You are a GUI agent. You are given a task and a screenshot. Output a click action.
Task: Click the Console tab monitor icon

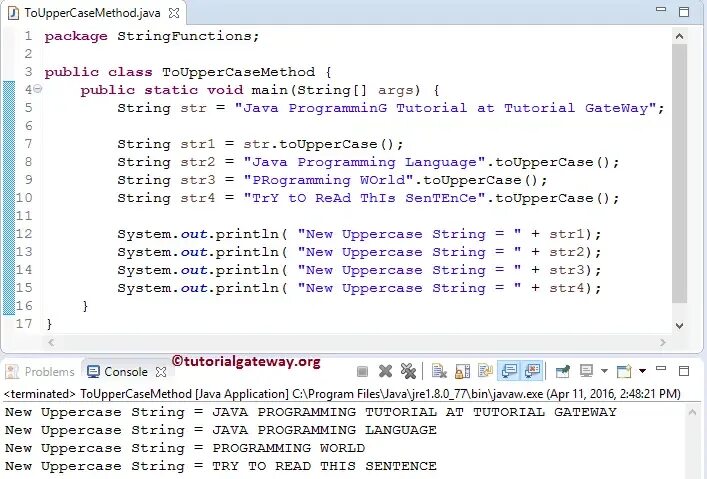click(x=93, y=372)
